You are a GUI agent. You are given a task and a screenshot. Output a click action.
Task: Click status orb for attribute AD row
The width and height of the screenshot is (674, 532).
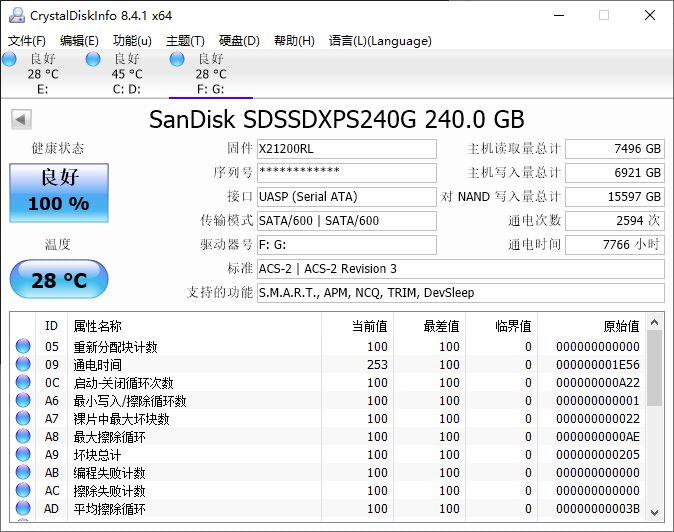pos(23,508)
